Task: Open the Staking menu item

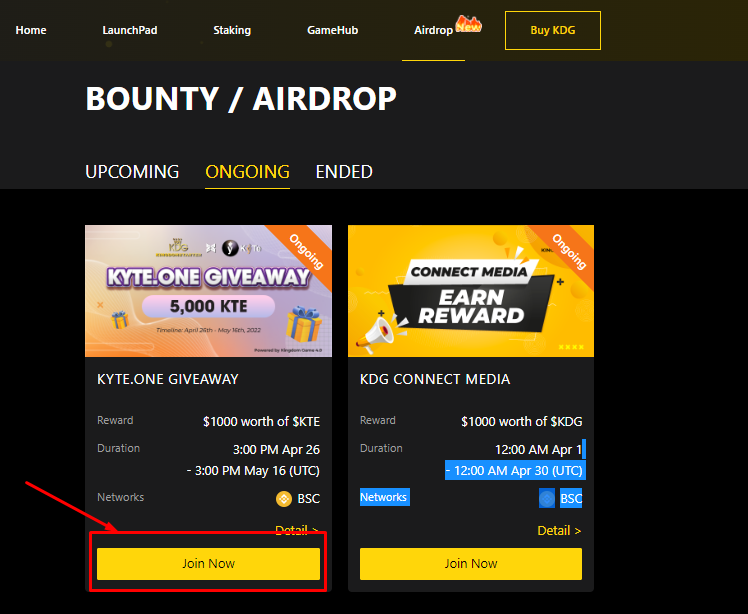Action: (232, 30)
